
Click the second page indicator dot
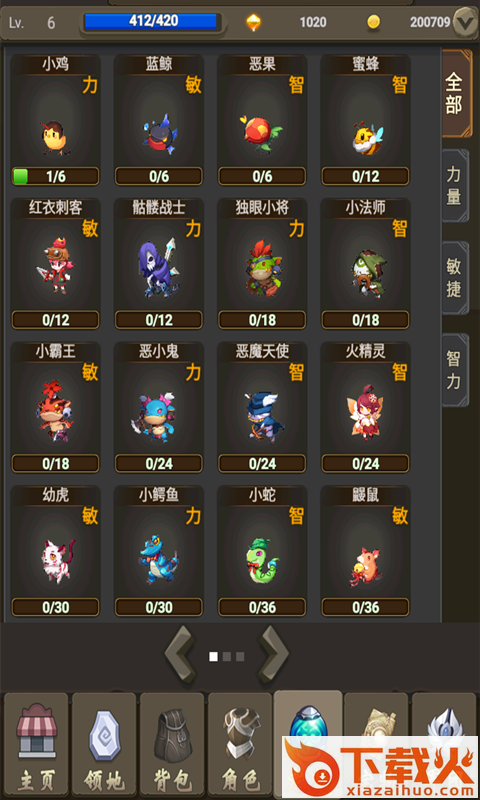coord(227,657)
